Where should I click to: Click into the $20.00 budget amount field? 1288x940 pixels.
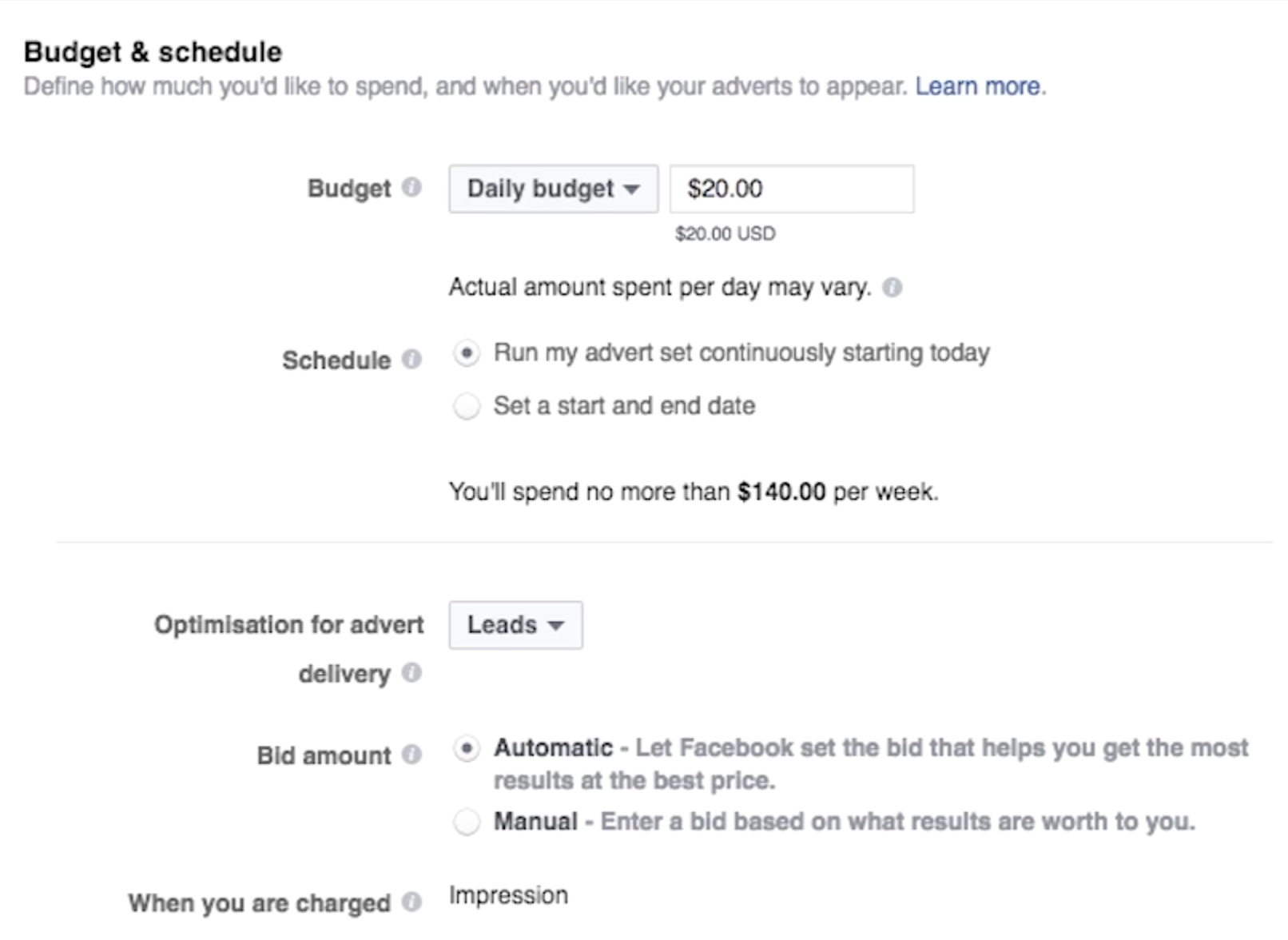click(x=791, y=189)
